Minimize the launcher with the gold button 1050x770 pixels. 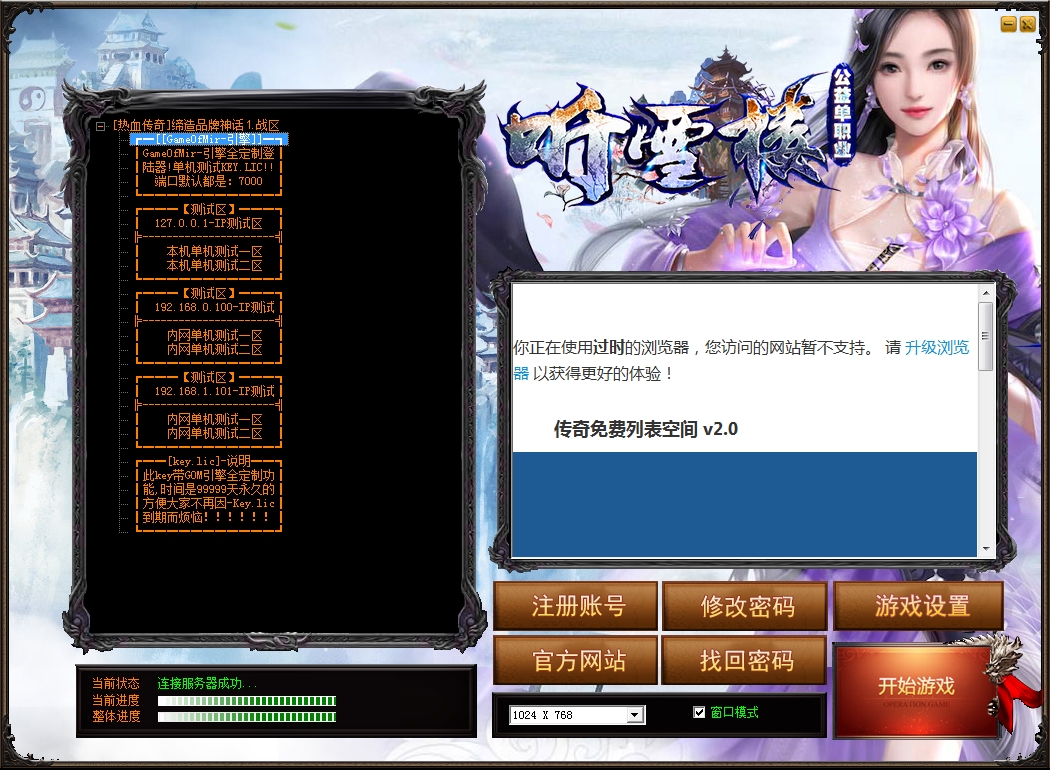tap(1008, 24)
